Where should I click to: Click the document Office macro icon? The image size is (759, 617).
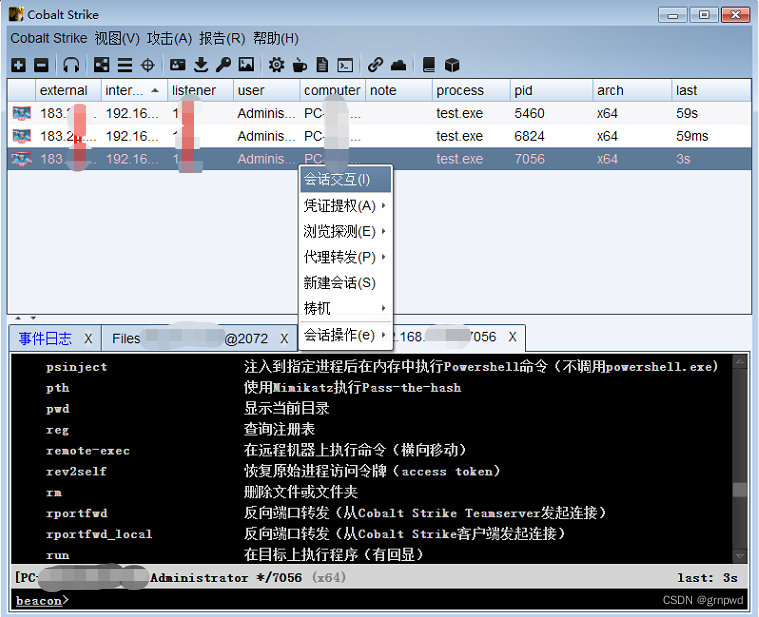tap(322, 65)
